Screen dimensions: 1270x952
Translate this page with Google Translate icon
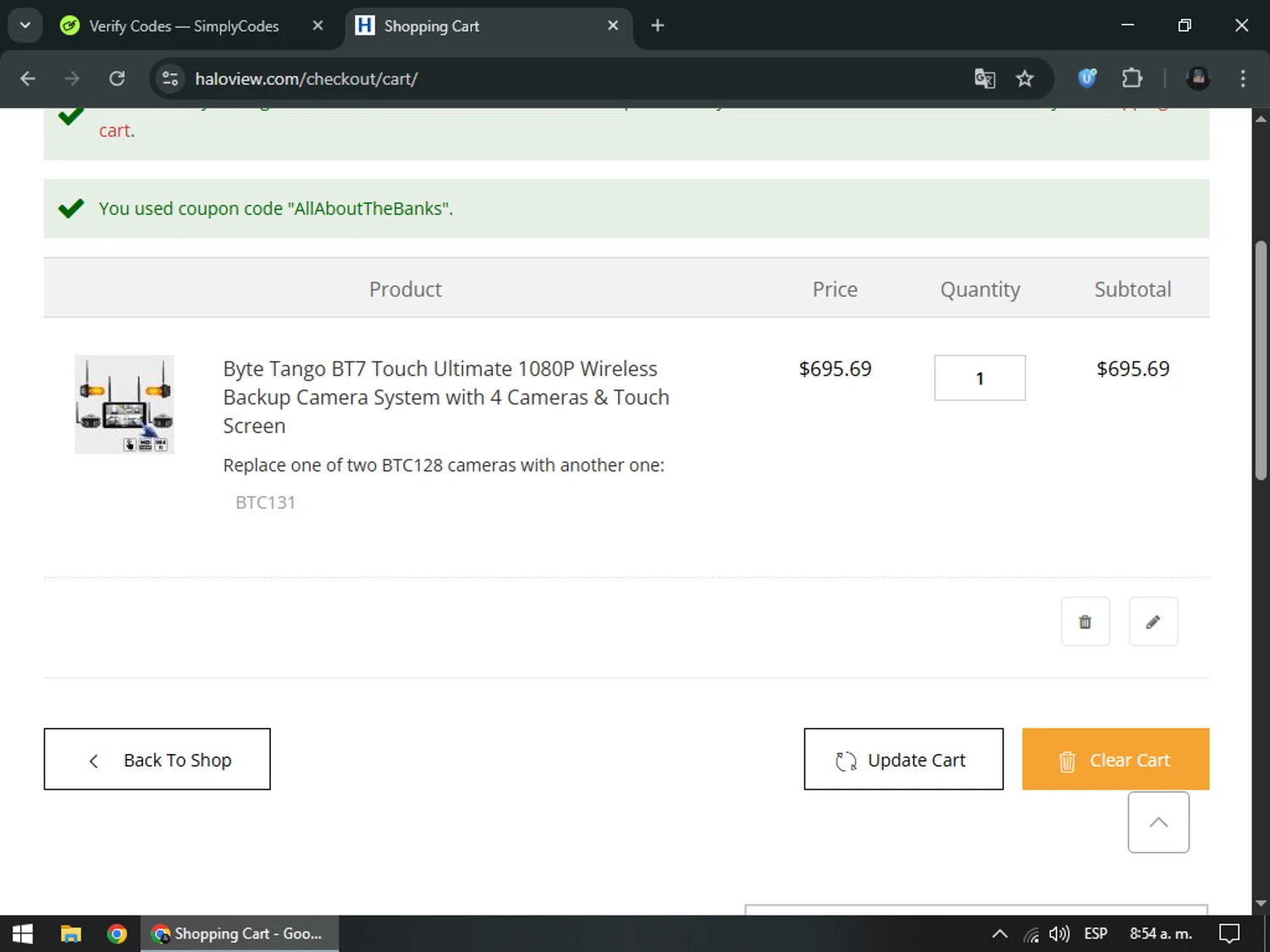(985, 79)
